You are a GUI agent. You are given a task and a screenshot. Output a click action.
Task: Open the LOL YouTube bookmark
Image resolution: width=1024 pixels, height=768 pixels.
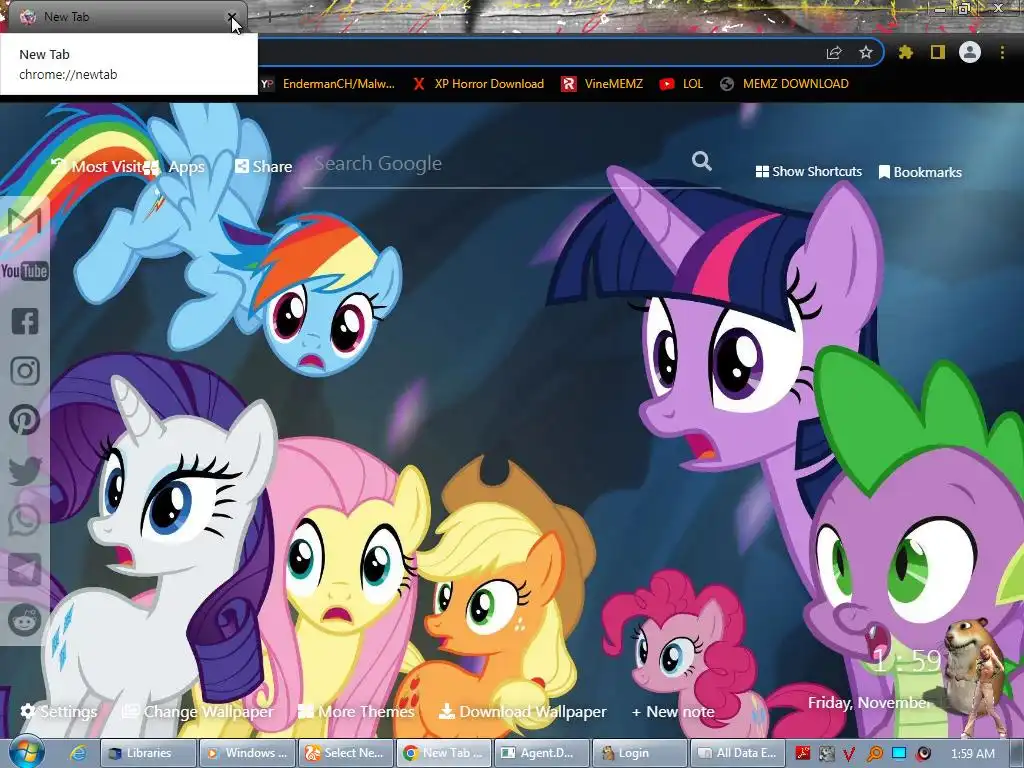[x=681, y=84]
